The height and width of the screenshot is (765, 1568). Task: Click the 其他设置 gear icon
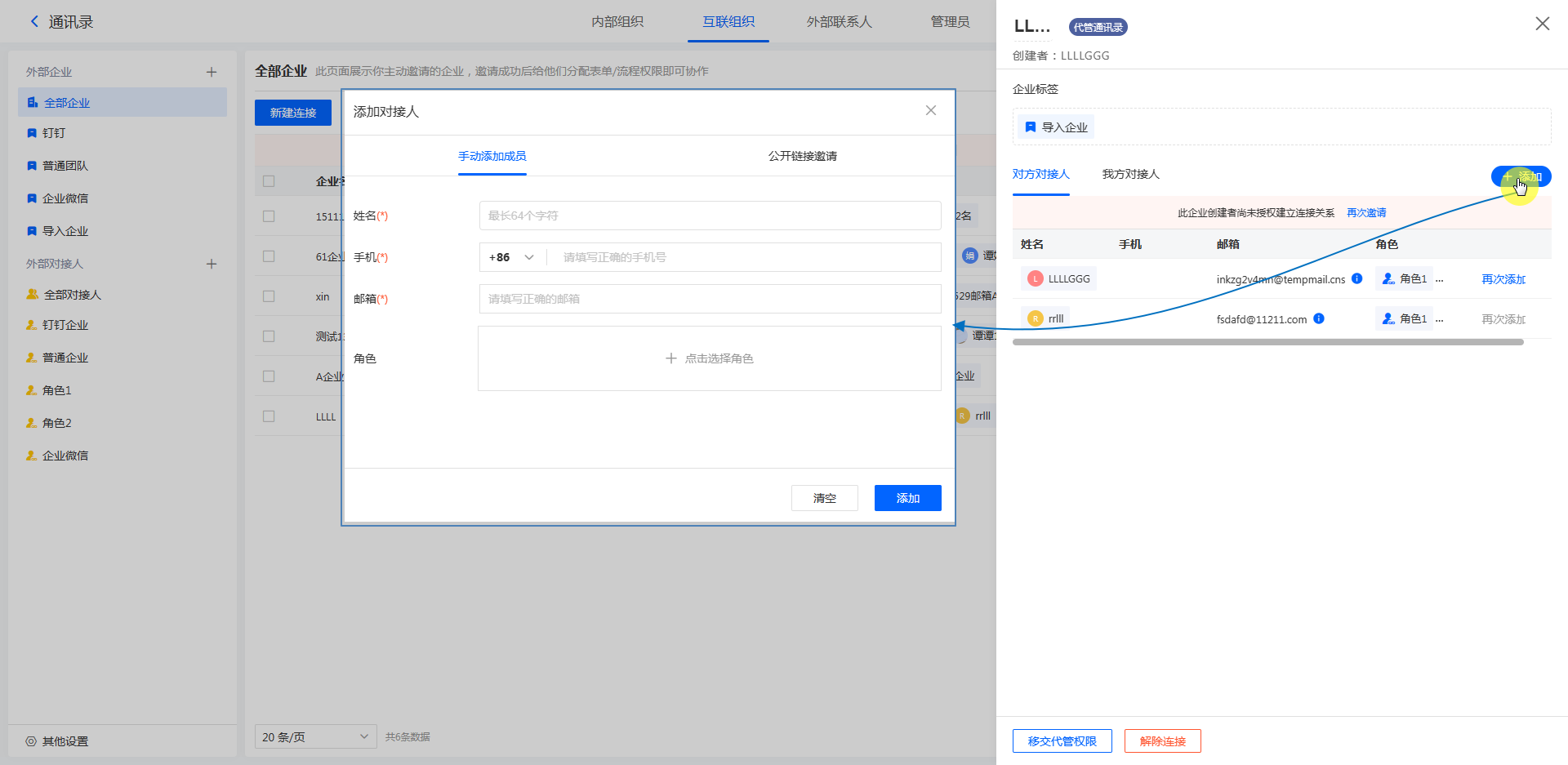[31, 741]
